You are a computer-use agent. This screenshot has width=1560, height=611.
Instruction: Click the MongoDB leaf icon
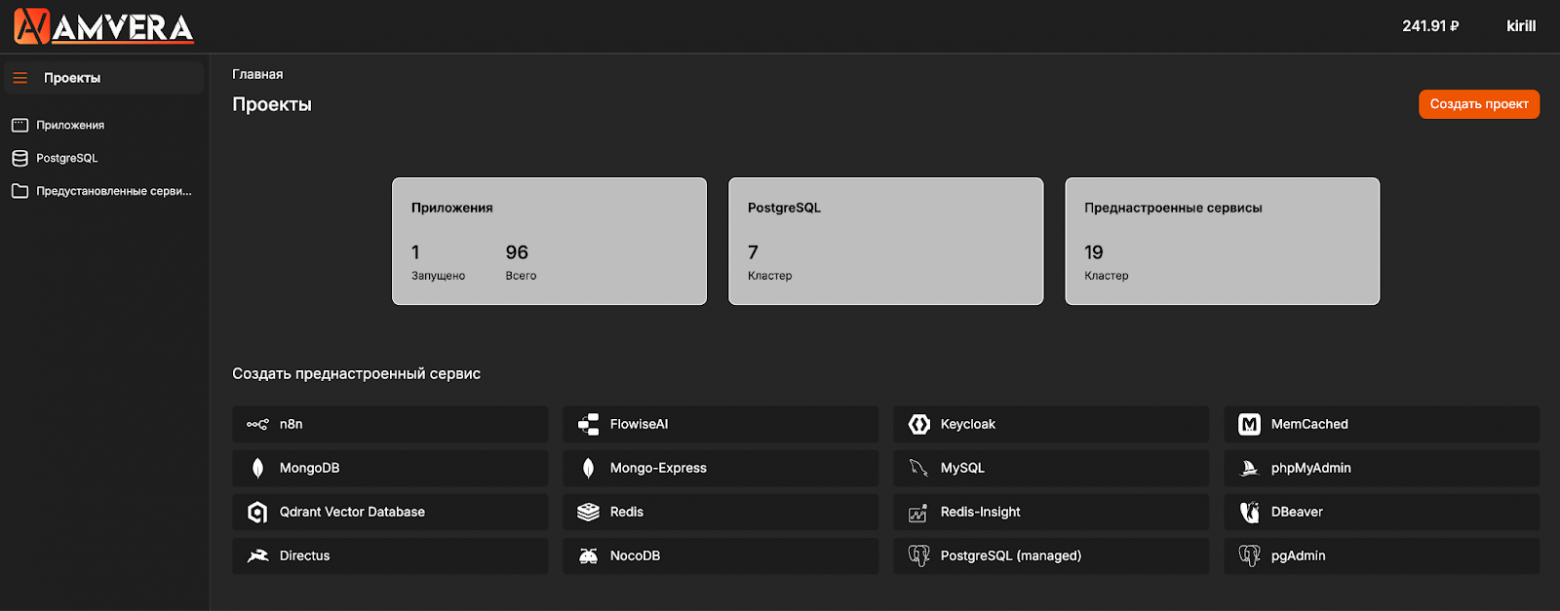[257, 468]
